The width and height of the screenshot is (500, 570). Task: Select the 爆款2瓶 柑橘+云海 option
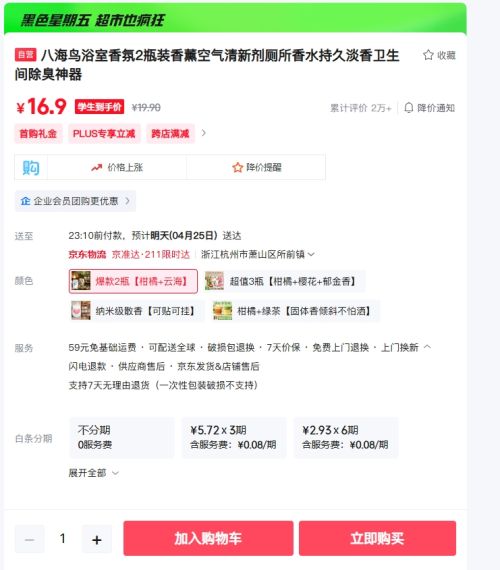[x=133, y=281]
